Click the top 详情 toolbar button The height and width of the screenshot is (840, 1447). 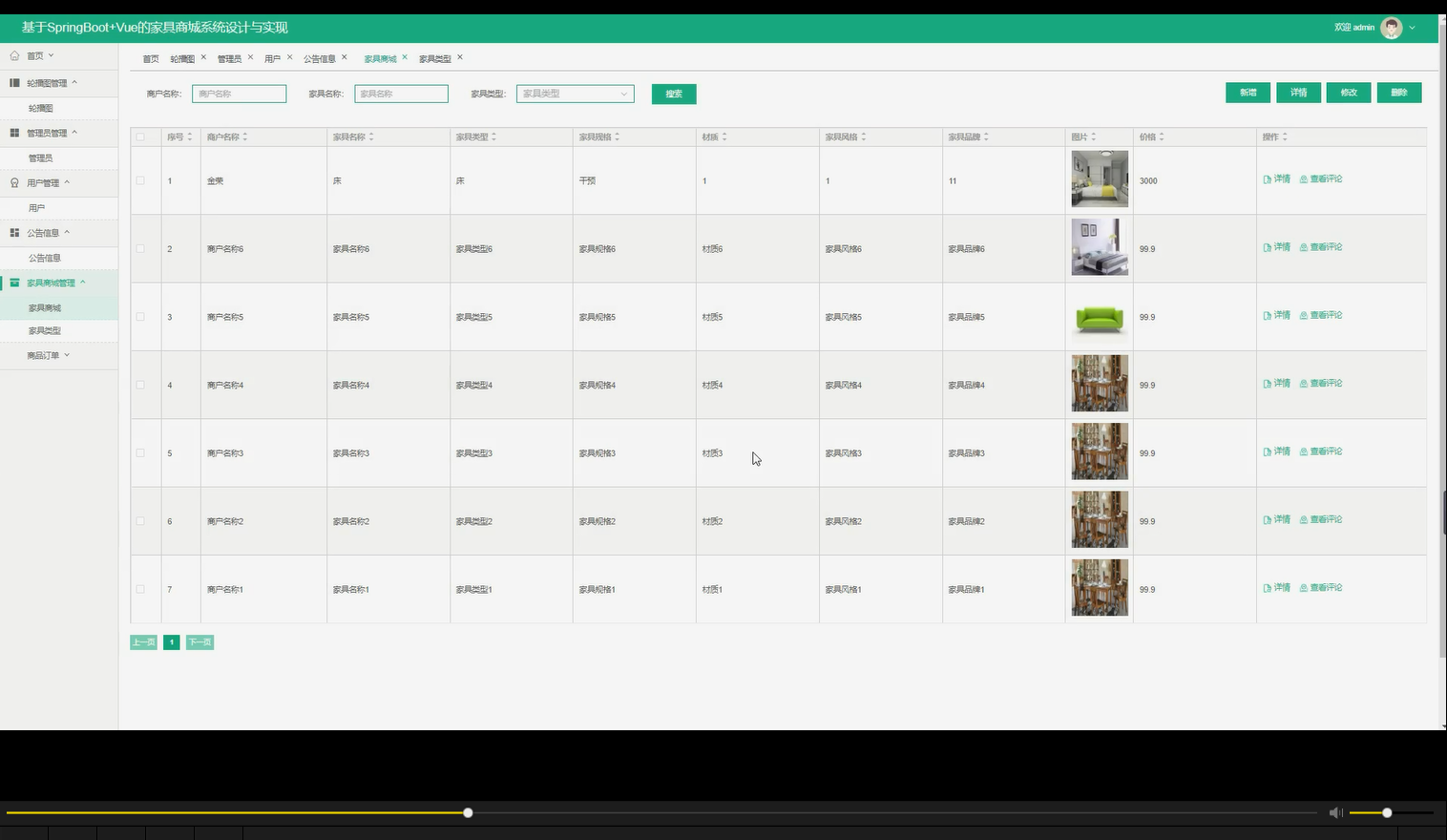pyautogui.click(x=1298, y=93)
